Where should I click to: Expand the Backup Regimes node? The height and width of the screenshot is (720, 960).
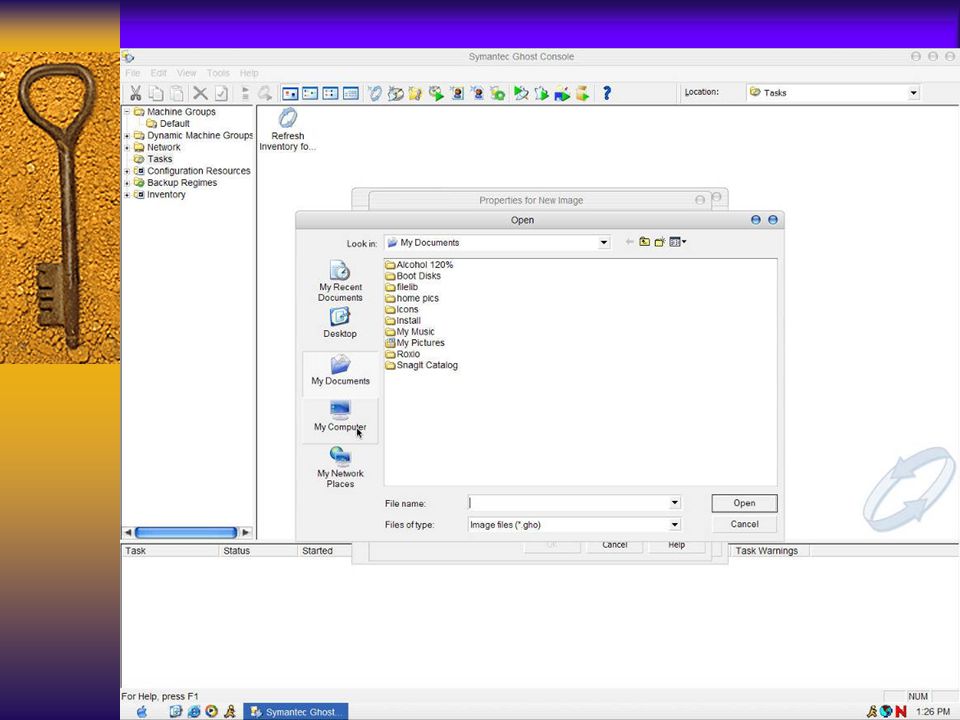click(x=127, y=182)
